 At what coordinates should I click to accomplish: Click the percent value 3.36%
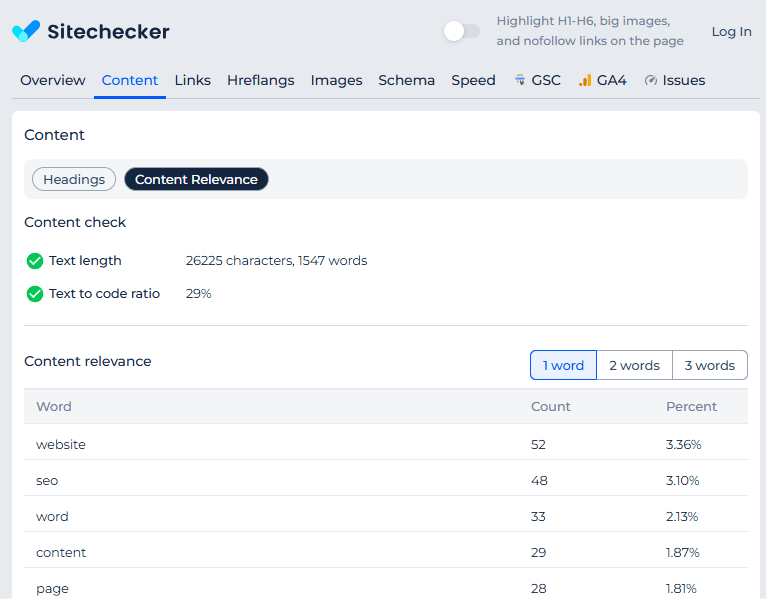[683, 444]
